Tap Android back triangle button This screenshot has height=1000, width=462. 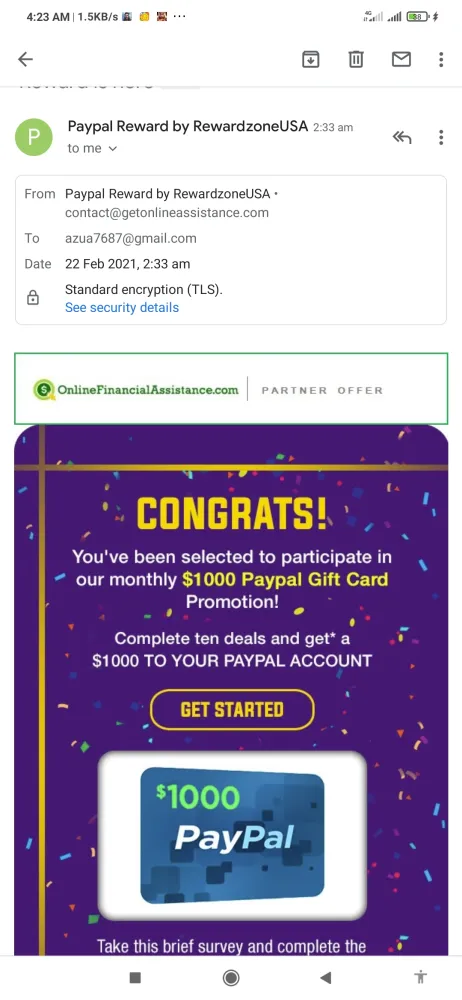click(x=325, y=977)
